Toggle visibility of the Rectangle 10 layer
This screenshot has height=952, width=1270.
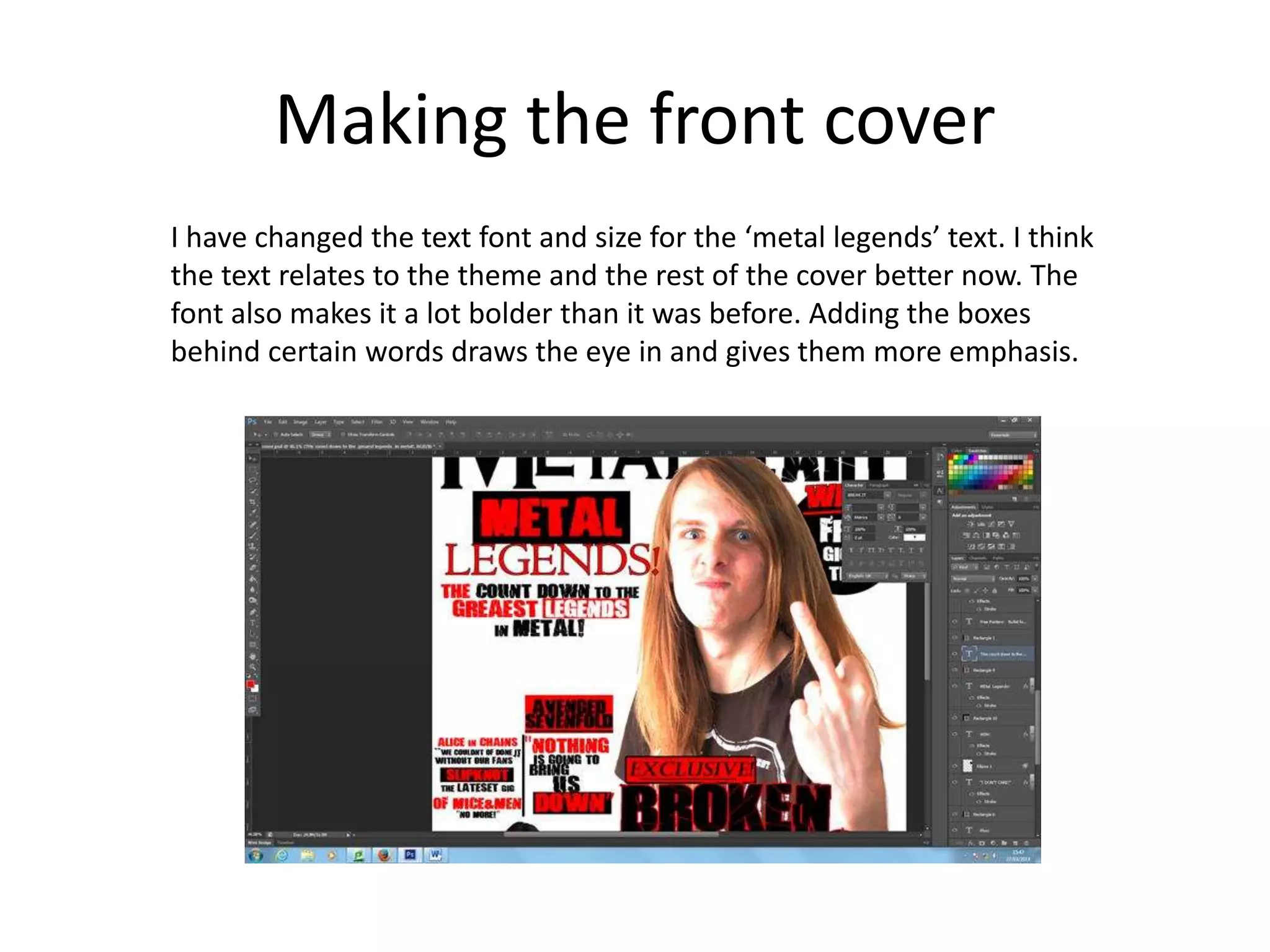(x=954, y=718)
